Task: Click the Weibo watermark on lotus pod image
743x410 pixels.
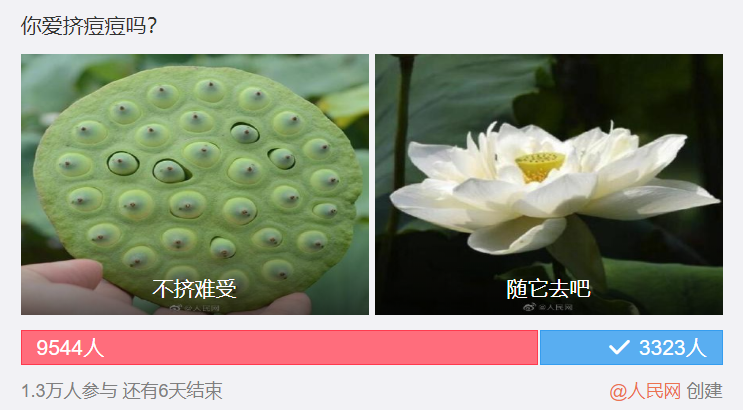Action: [195, 308]
